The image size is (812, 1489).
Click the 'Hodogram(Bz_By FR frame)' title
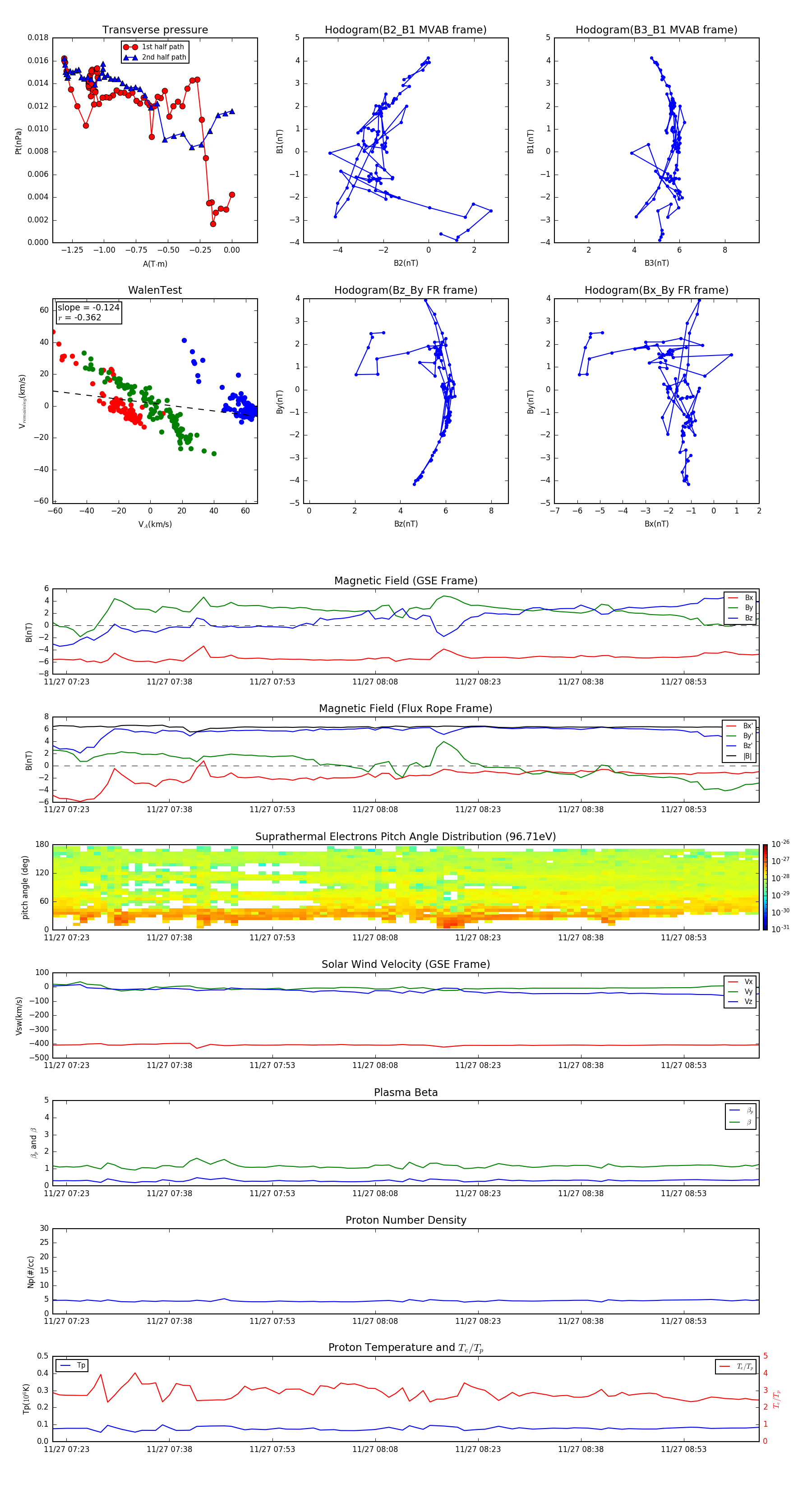point(406,290)
